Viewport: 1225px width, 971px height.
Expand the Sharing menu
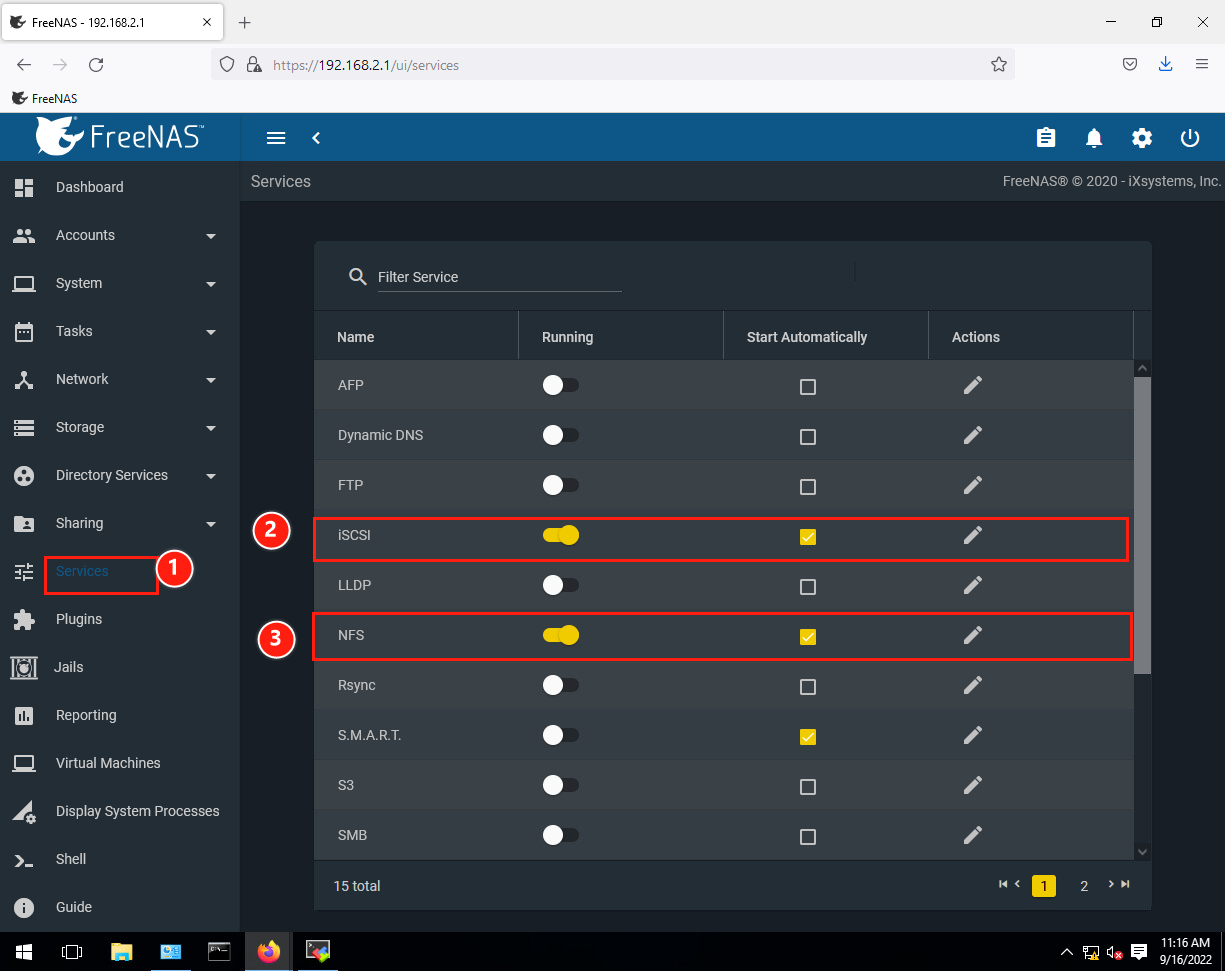pos(120,523)
